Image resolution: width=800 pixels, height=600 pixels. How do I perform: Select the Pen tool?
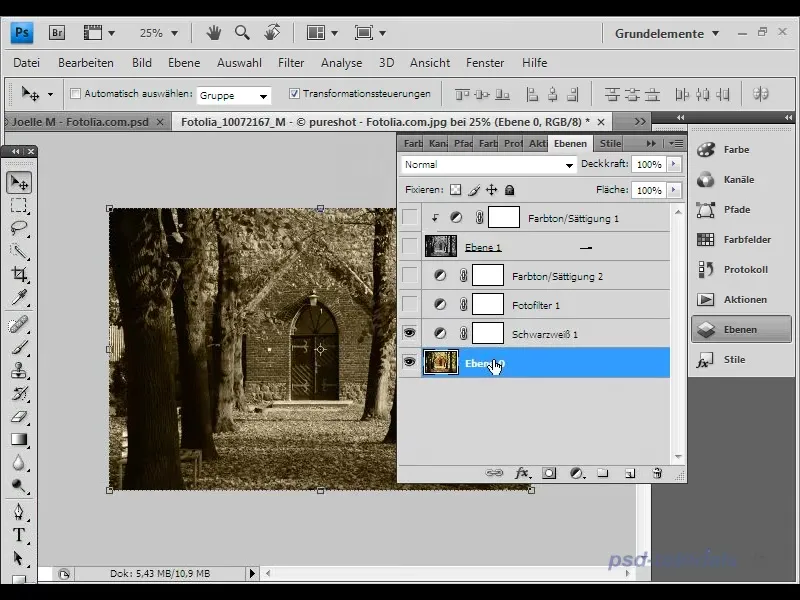click(x=19, y=512)
